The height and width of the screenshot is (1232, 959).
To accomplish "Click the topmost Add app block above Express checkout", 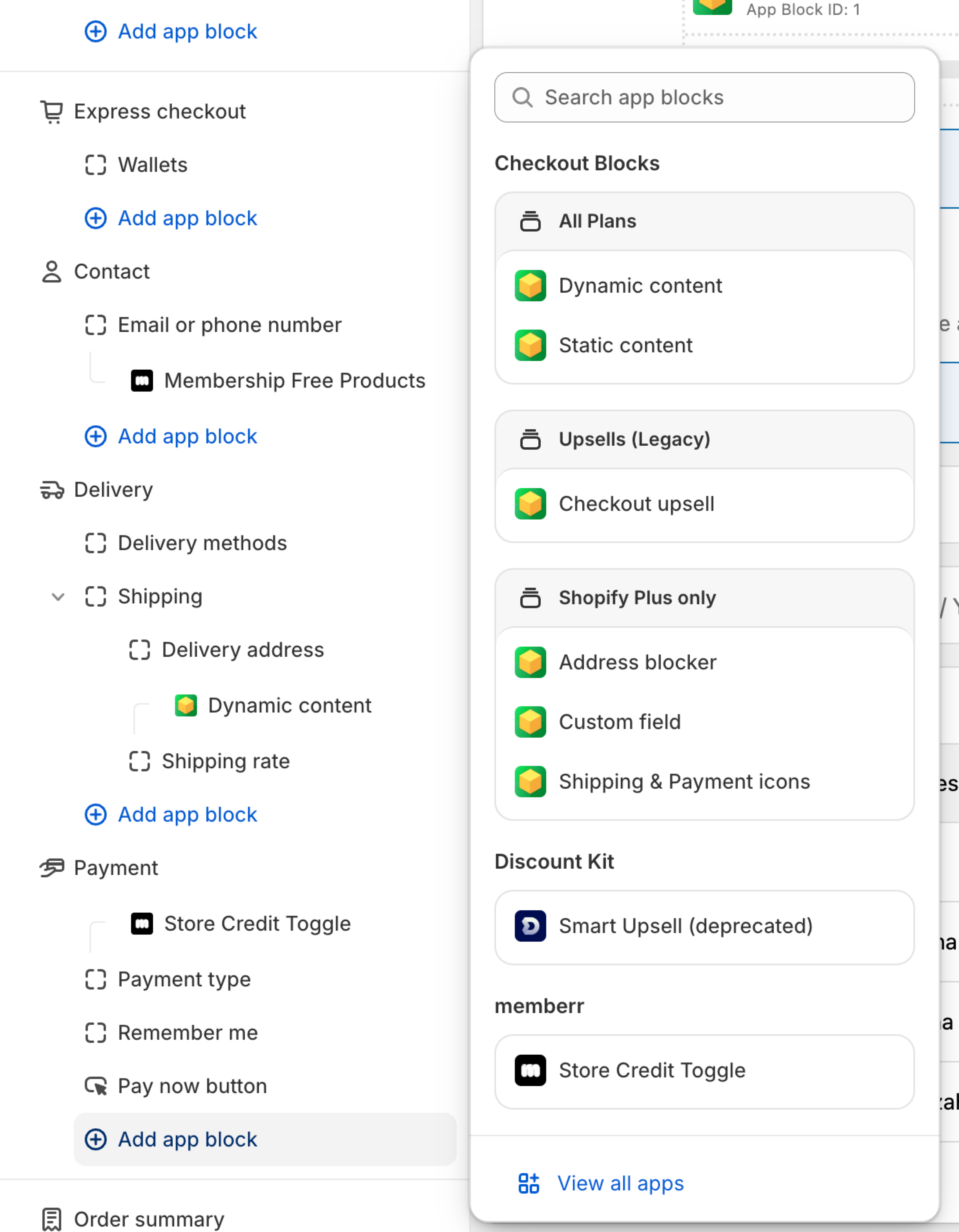I will 171,32.
